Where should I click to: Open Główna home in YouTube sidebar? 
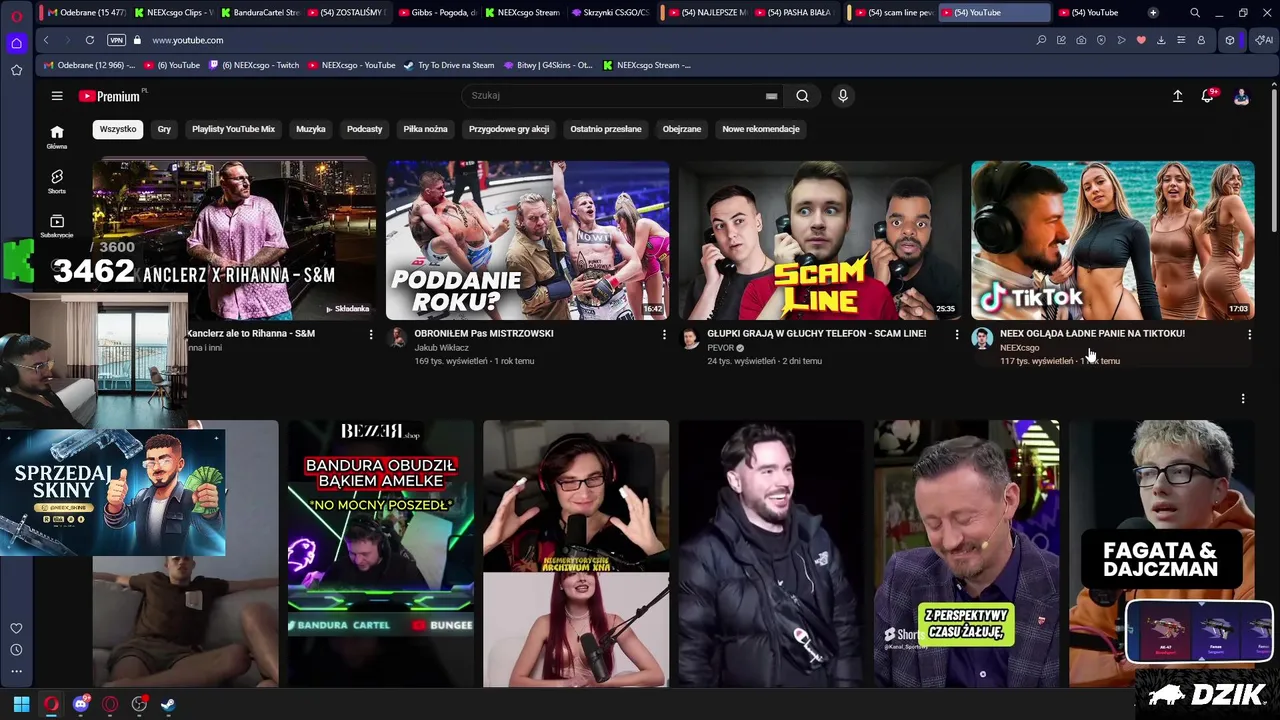(x=57, y=137)
